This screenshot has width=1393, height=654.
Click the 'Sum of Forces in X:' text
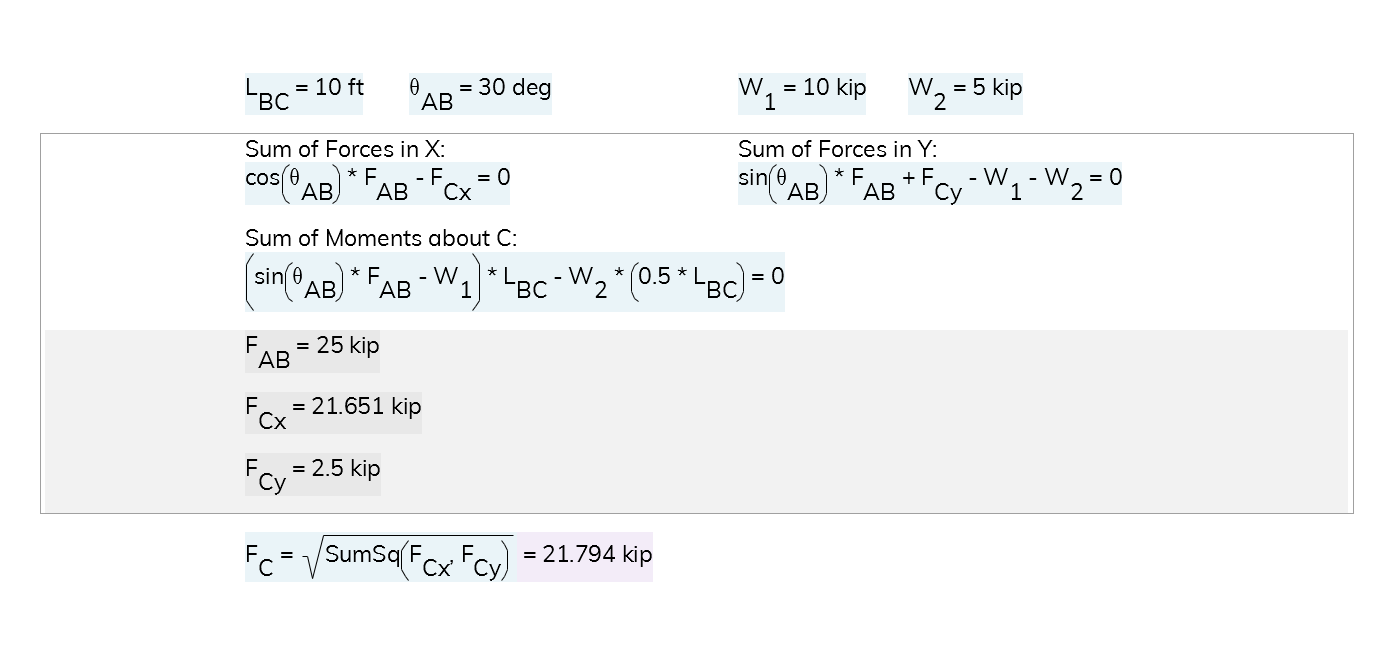[x=345, y=149]
